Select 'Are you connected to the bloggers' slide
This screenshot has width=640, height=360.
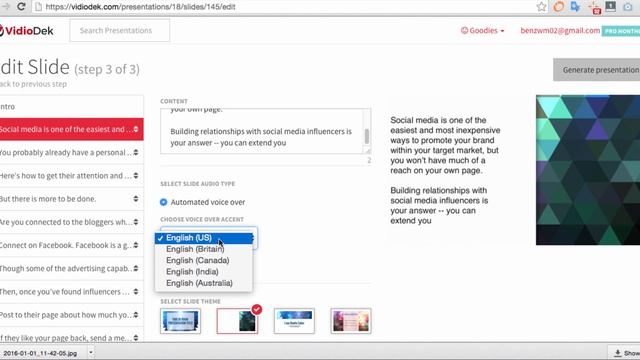click(71, 222)
